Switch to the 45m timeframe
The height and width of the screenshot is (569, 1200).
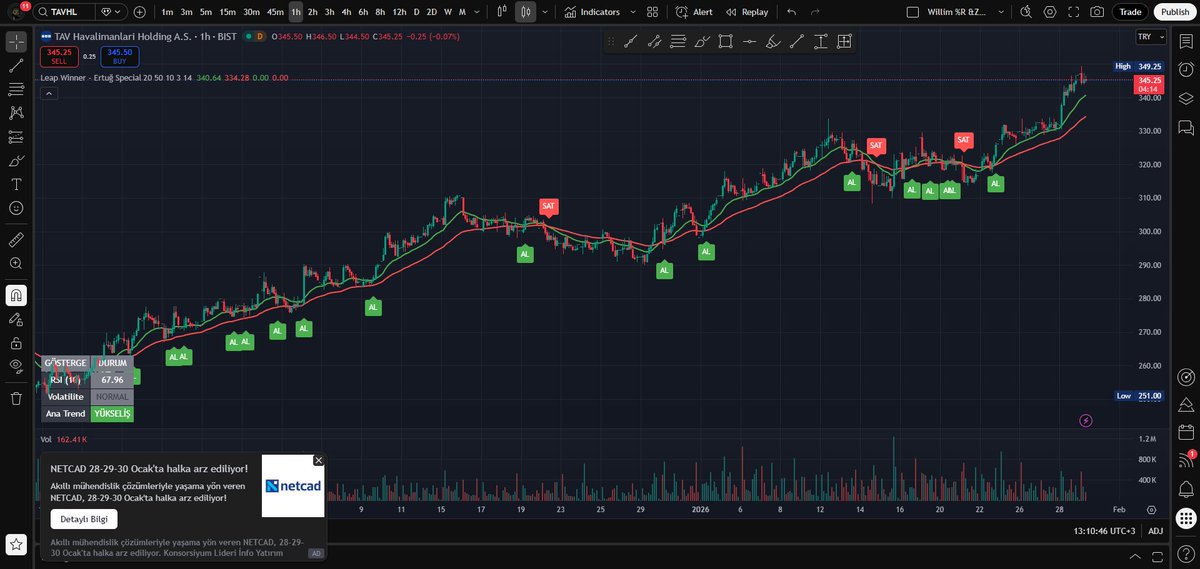pyautogui.click(x=276, y=12)
